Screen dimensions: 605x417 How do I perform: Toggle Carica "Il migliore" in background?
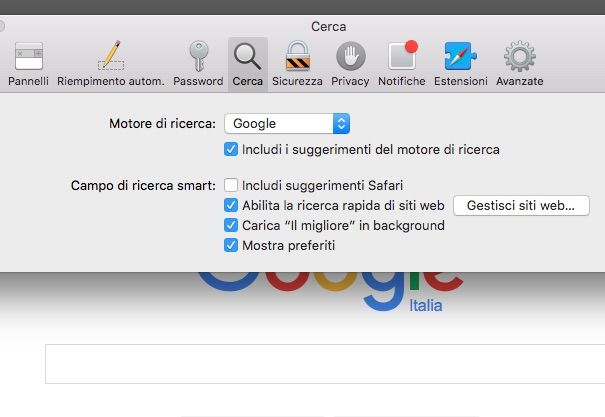pos(231,225)
